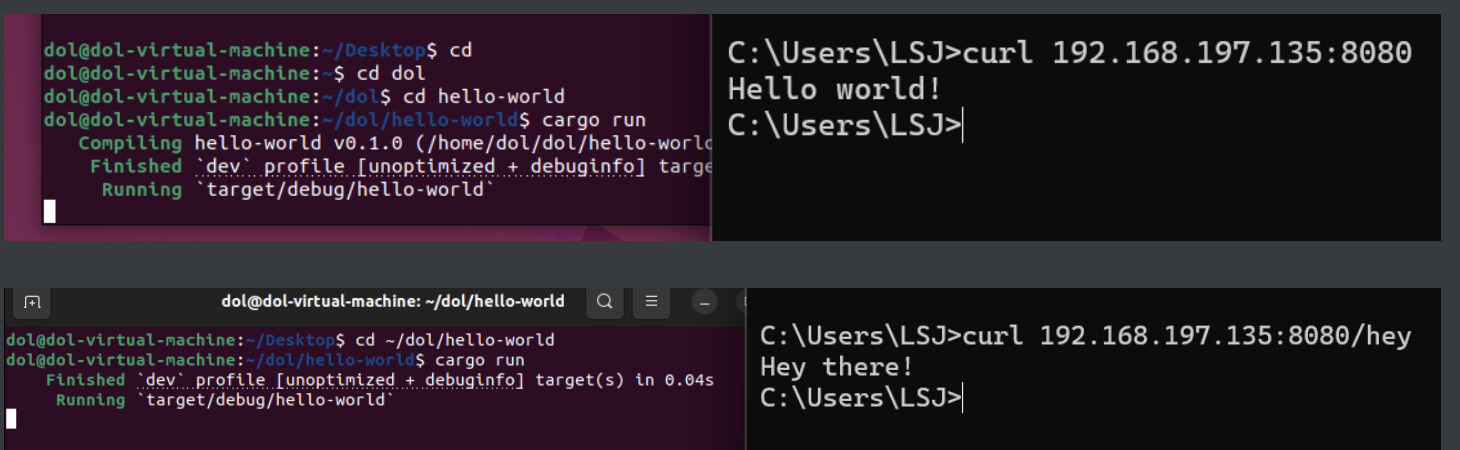The height and width of the screenshot is (450, 1460).
Task: Click 'target/debug/hello-world' in the upper terminal
Action: (350, 190)
